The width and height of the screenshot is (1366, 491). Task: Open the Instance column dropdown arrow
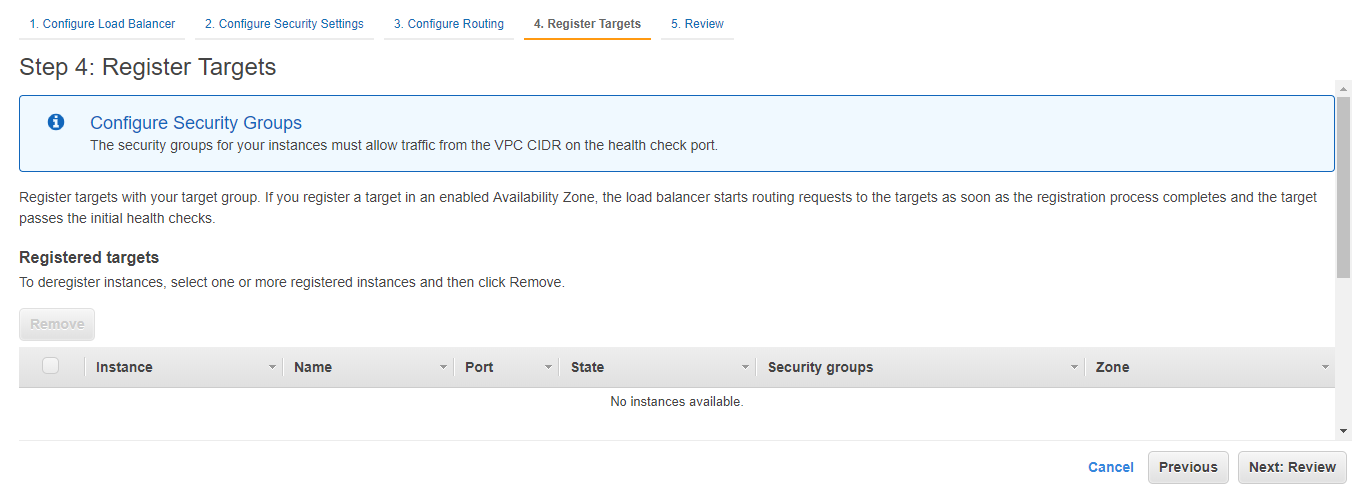[x=272, y=368]
